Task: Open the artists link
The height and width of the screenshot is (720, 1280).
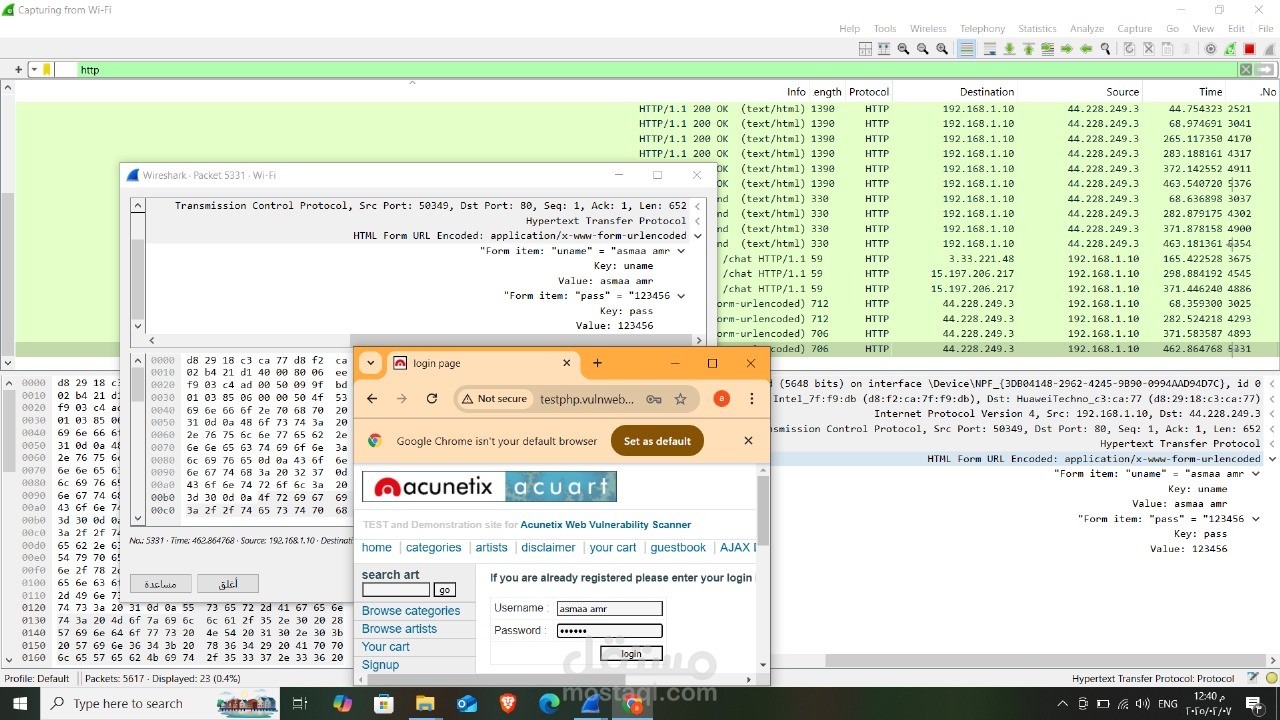Action: 491,548
